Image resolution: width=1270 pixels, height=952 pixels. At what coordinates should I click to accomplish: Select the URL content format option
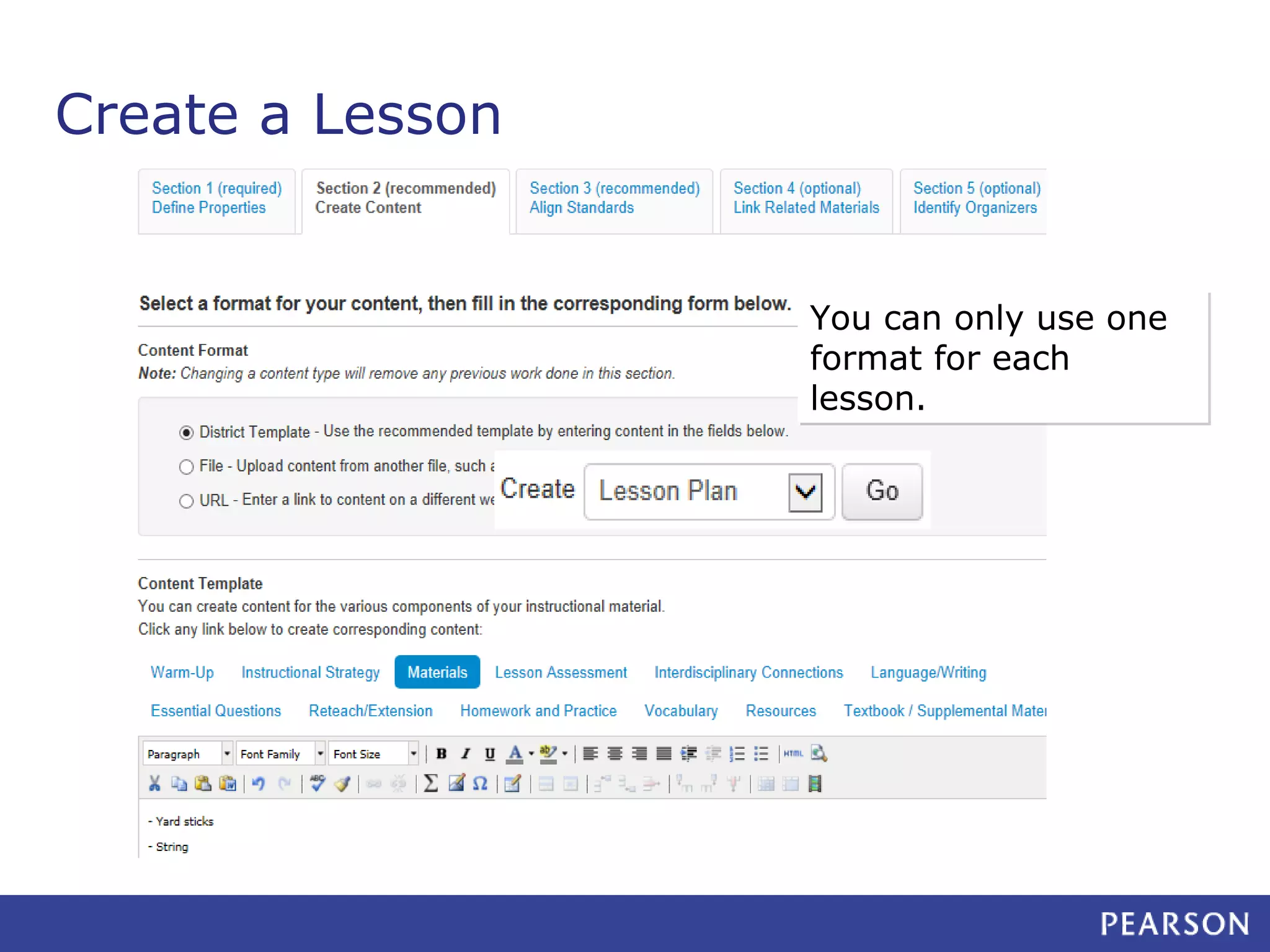click(186, 501)
